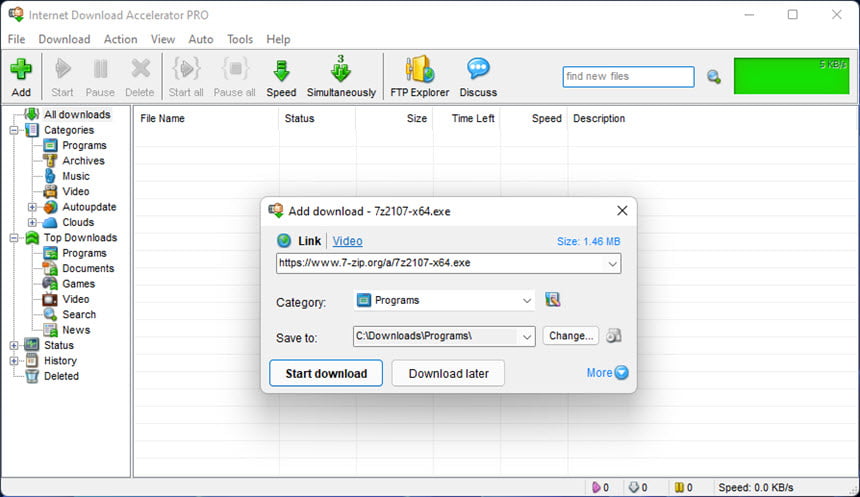Viewport: 860px width, 497px height.
Task: Click the category manager icon beside Programs dropdown
Action: (x=553, y=300)
